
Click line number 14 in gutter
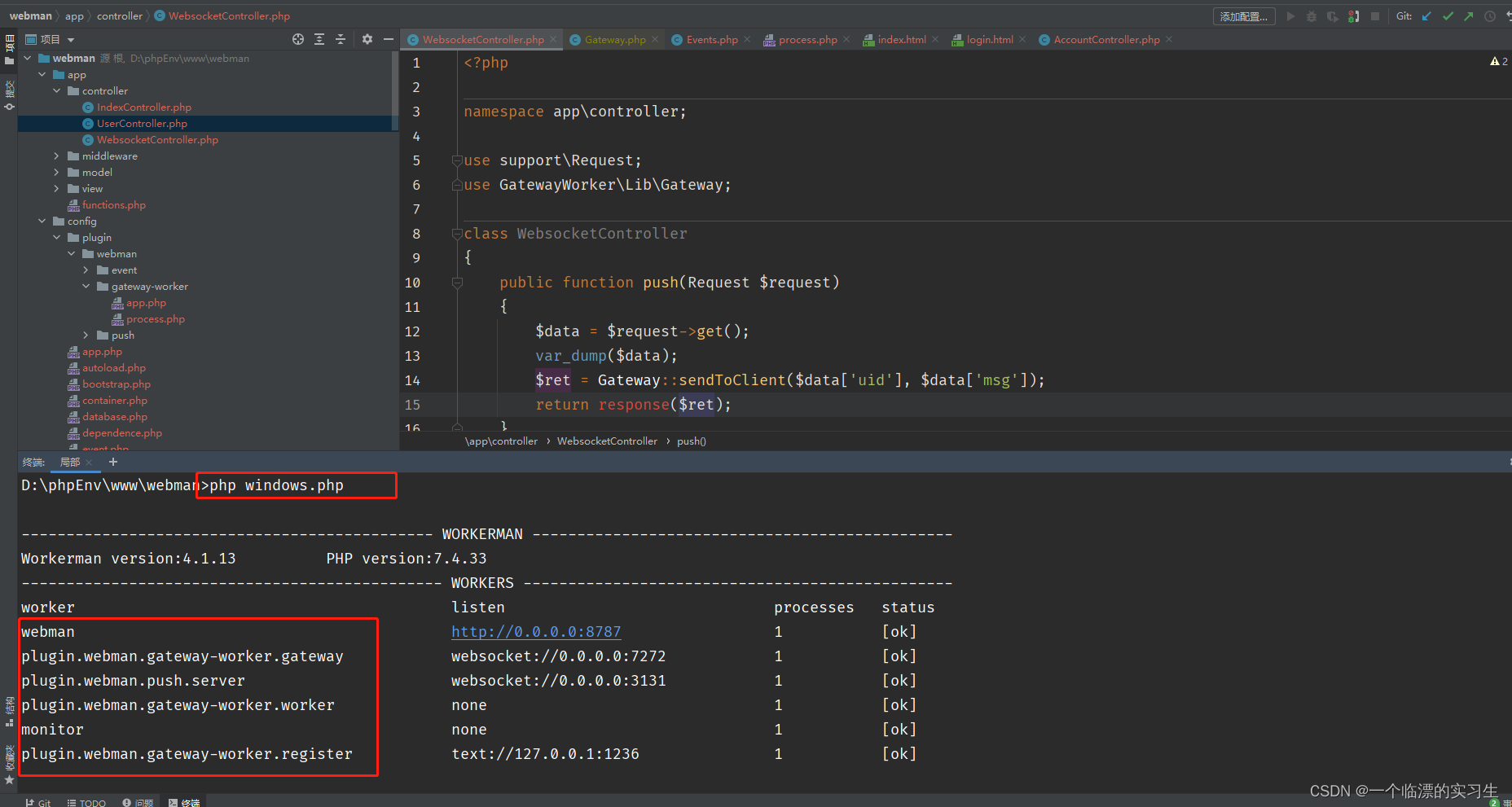tap(412, 380)
